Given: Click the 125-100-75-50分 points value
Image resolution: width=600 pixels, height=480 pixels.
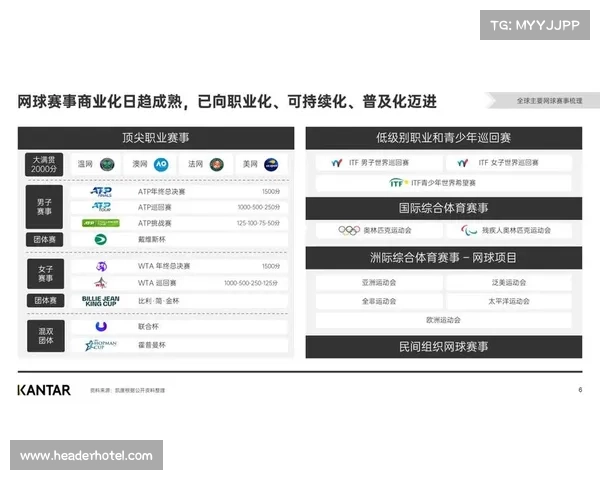Looking at the screenshot, I should tap(258, 223).
